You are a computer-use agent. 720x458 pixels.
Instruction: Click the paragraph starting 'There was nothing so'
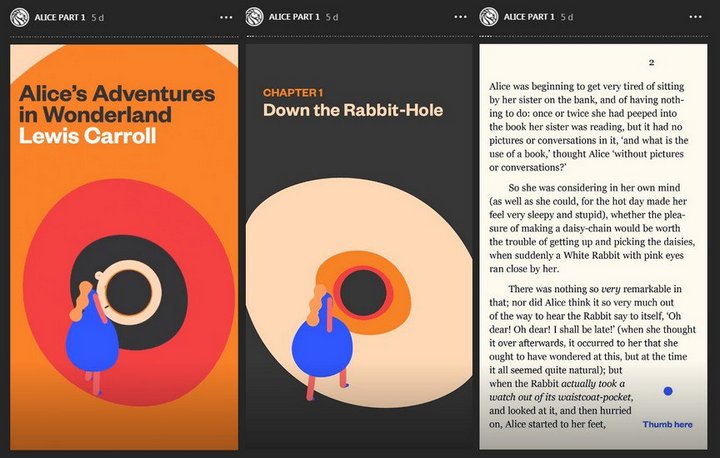(x=592, y=356)
